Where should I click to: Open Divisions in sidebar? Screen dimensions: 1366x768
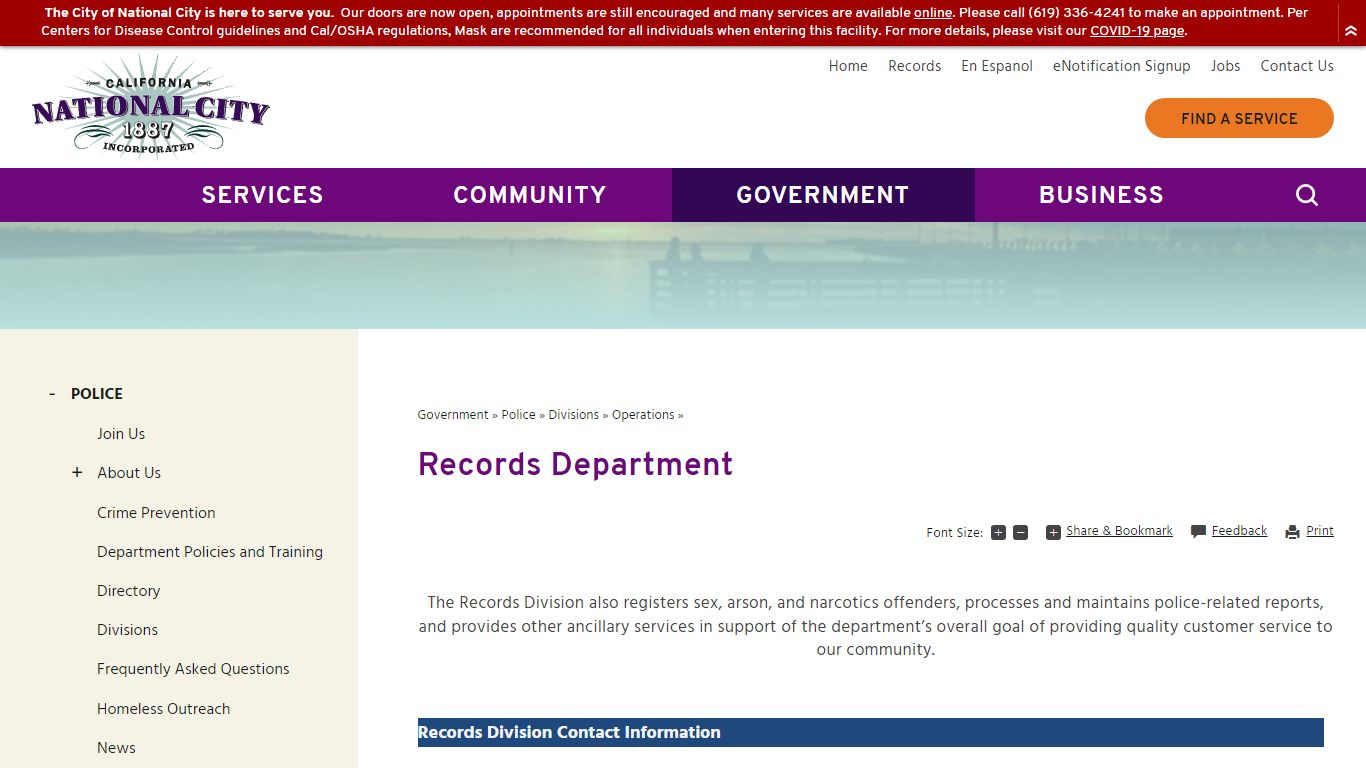(127, 630)
